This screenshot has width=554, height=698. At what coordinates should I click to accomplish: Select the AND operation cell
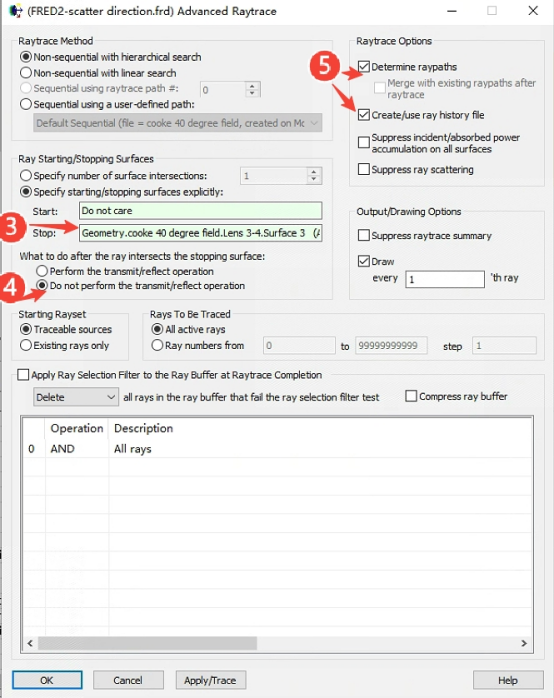click(x=62, y=448)
